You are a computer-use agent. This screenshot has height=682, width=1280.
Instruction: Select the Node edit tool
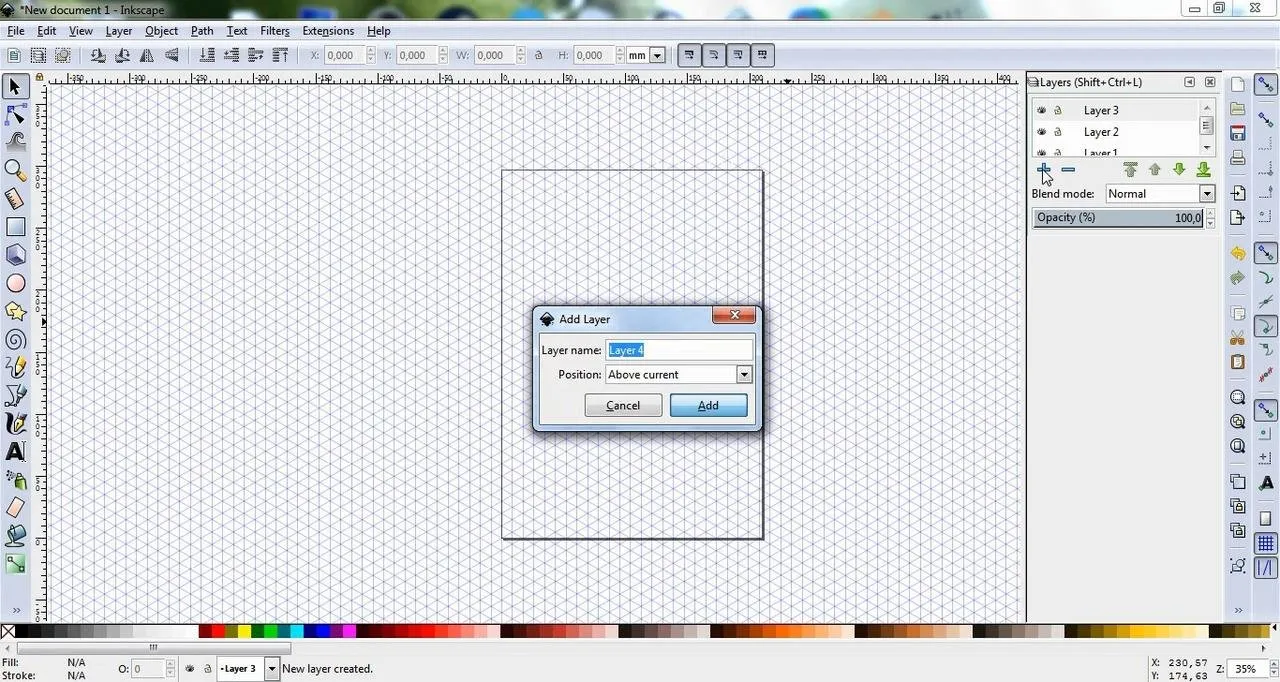click(x=15, y=115)
